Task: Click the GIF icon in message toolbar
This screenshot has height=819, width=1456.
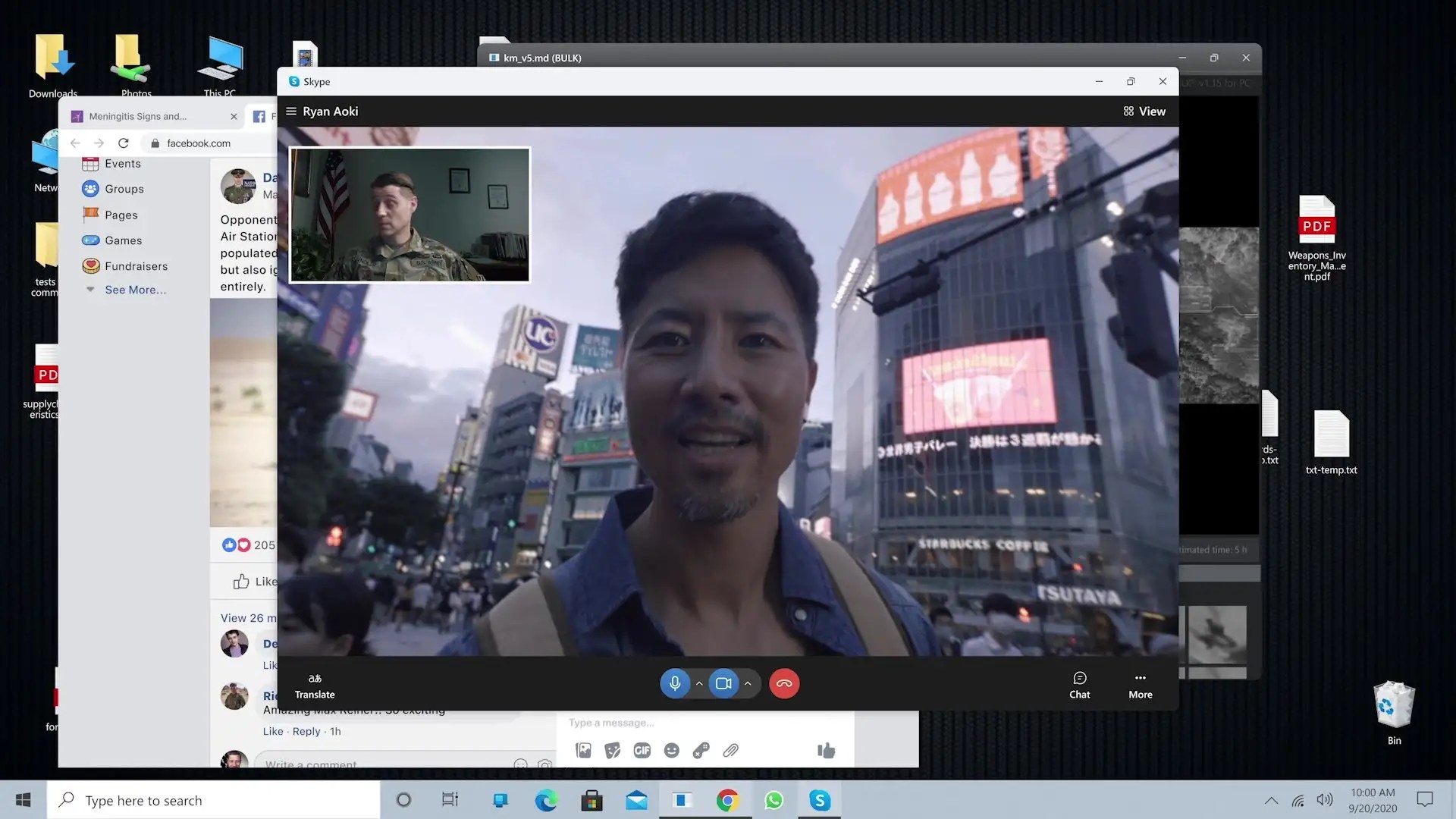Action: tap(642, 751)
